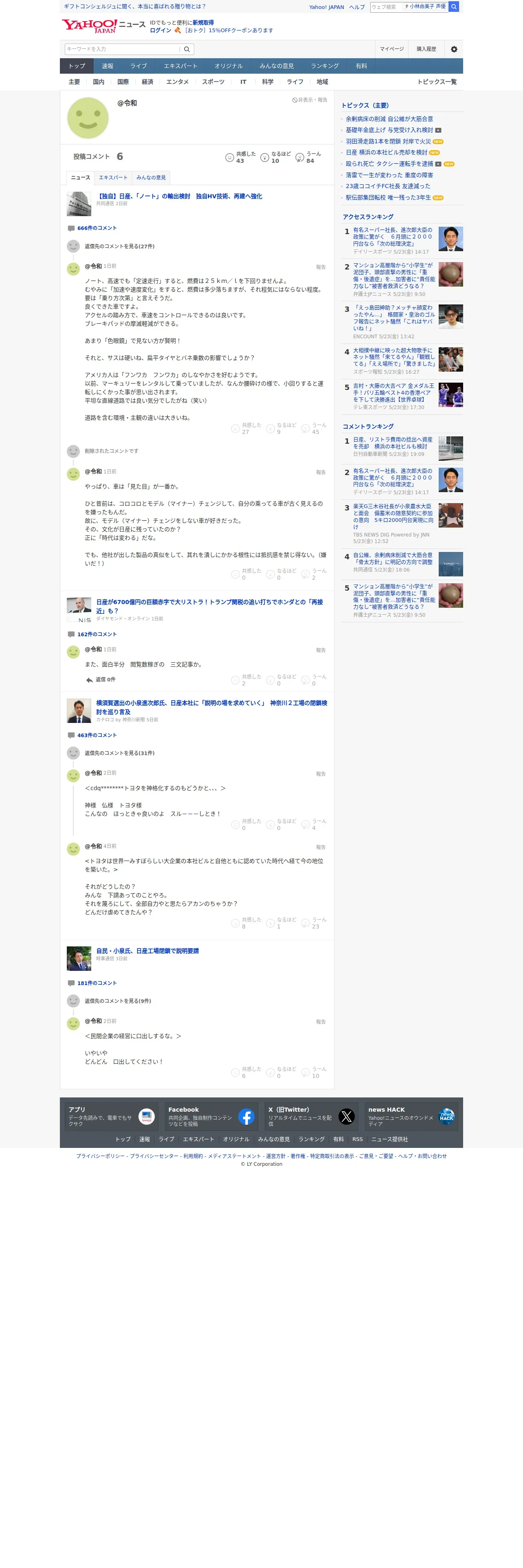The width and height of the screenshot is (523, 1568).
Task: Open thumbnail of 小泉進次郎 日産本社 article
Action: 79,711
